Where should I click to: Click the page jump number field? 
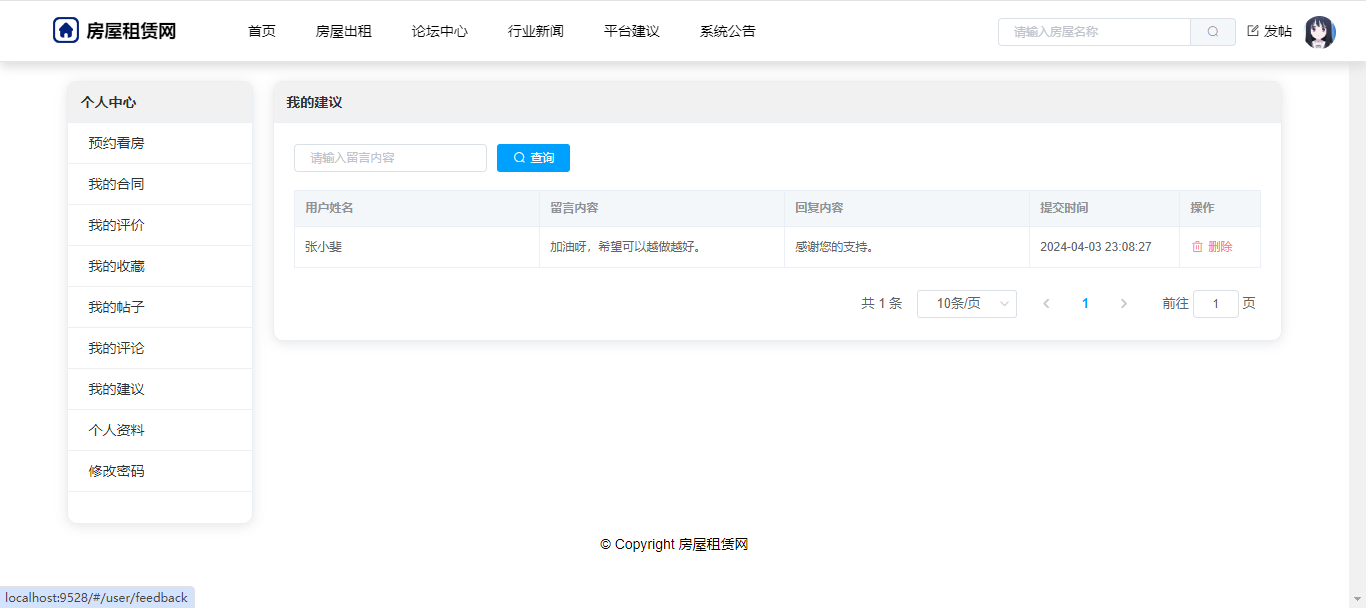click(x=1215, y=304)
